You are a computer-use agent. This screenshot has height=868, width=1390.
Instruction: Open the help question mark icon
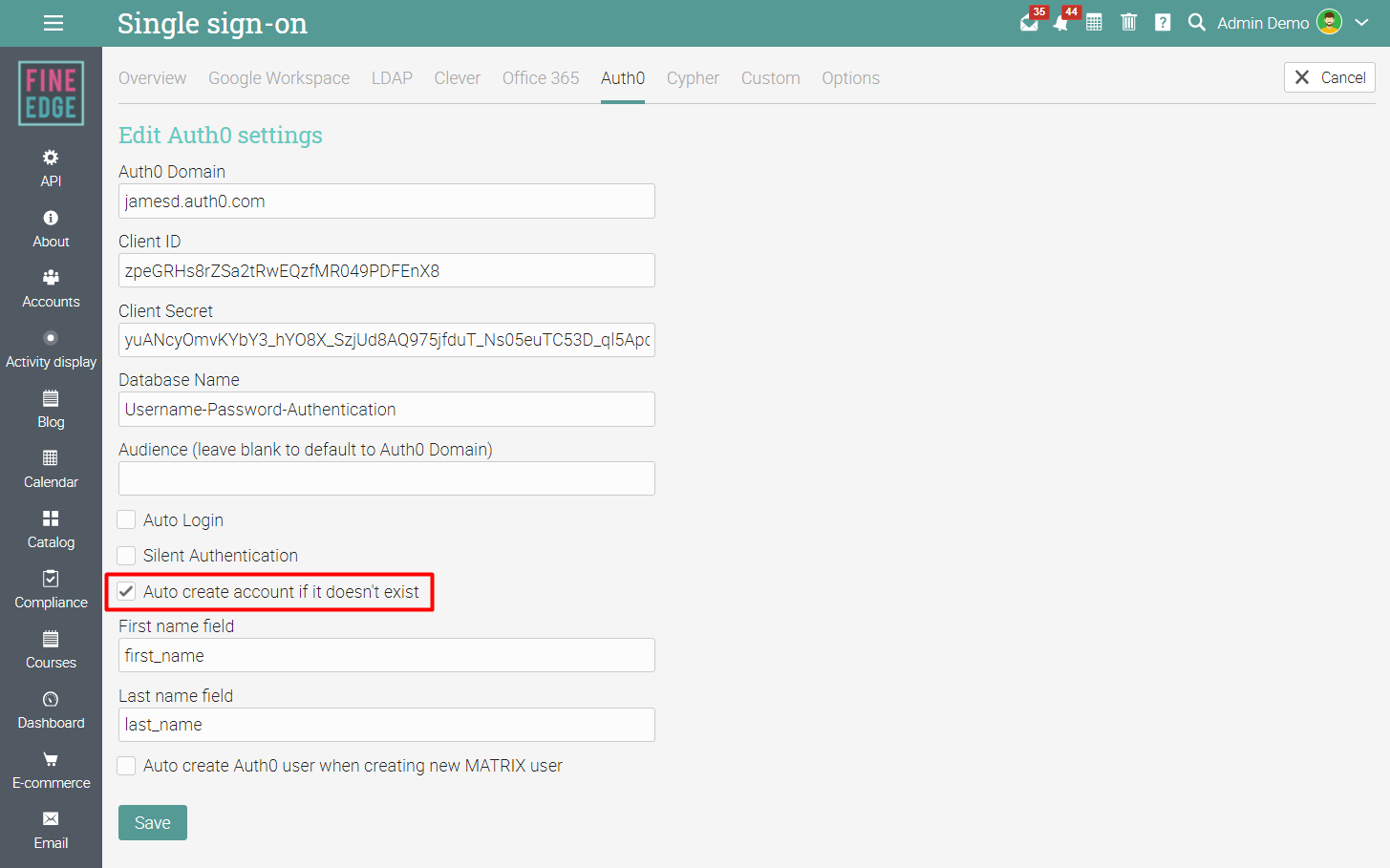(x=1163, y=22)
